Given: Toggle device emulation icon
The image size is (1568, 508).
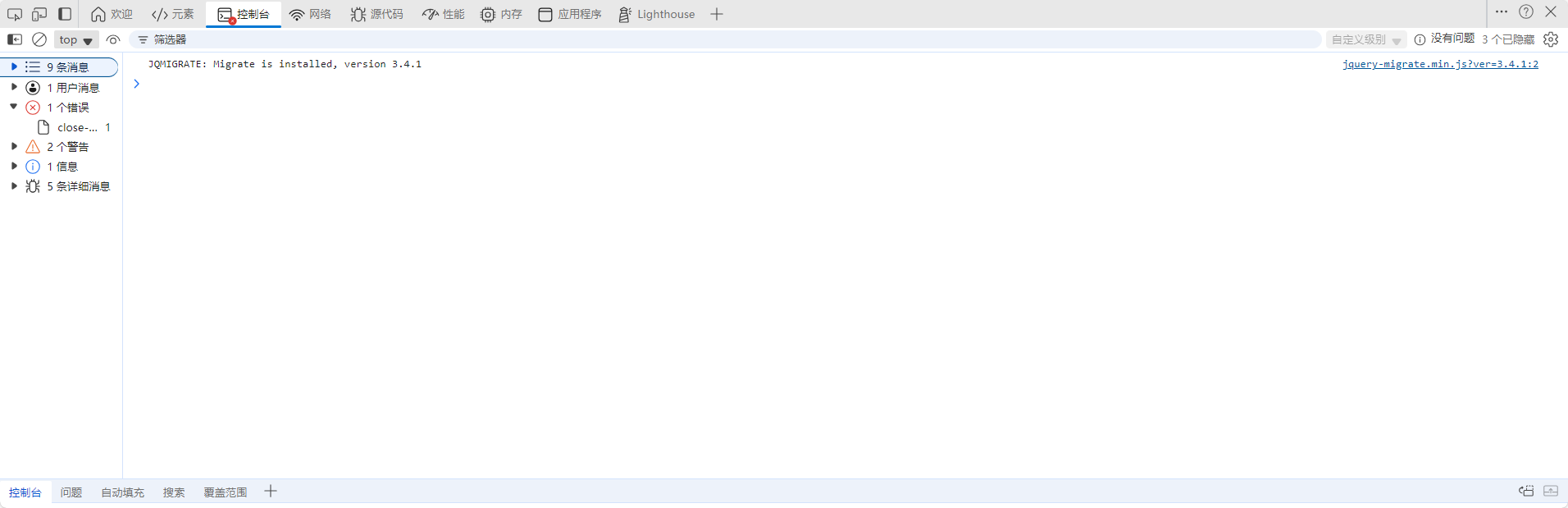Looking at the screenshot, I should click(39, 14).
